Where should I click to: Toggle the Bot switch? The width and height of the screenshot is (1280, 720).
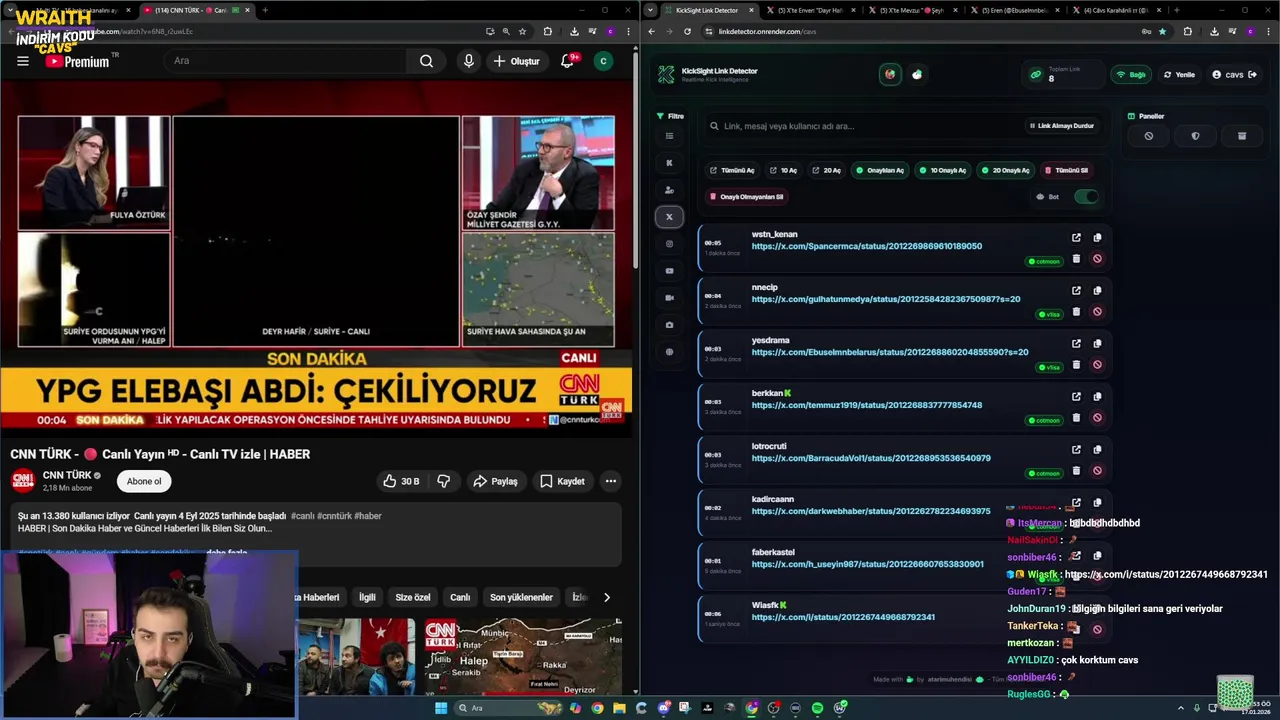[x=1085, y=197]
